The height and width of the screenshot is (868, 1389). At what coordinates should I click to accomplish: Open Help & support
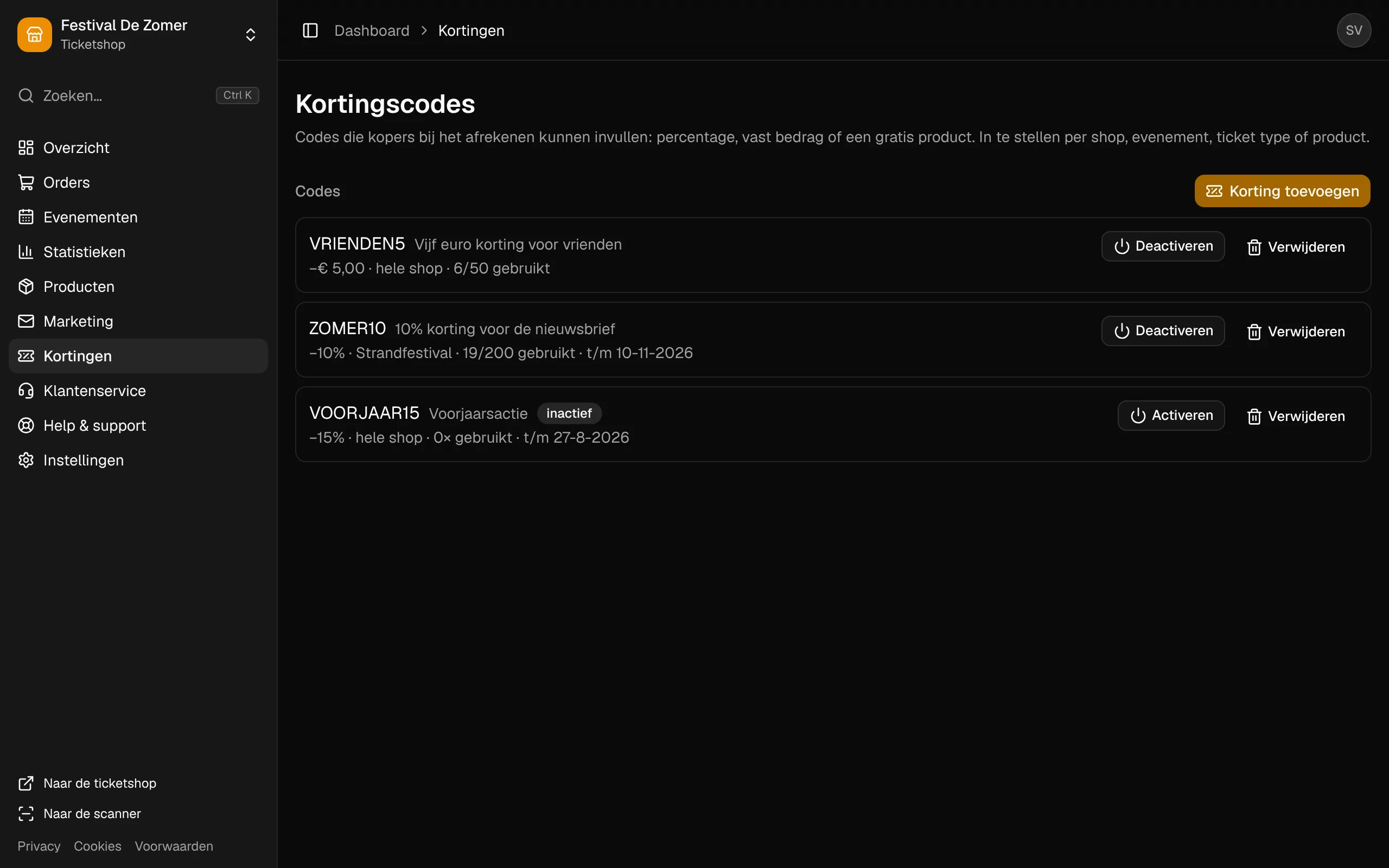(x=138, y=425)
